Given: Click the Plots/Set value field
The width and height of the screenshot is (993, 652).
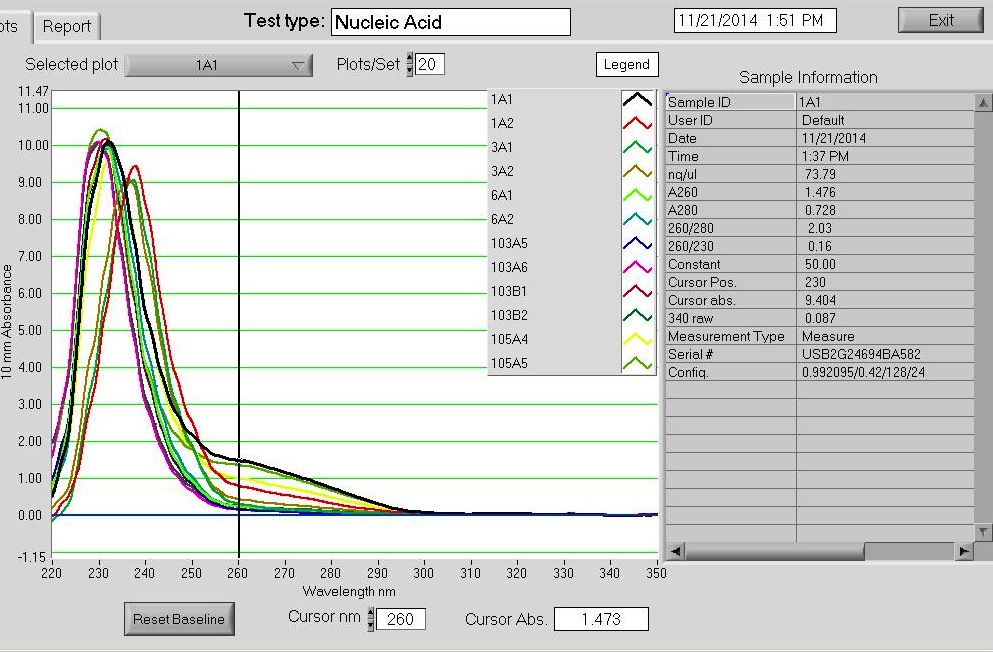Looking at the screenshot, I should (430, 65).
